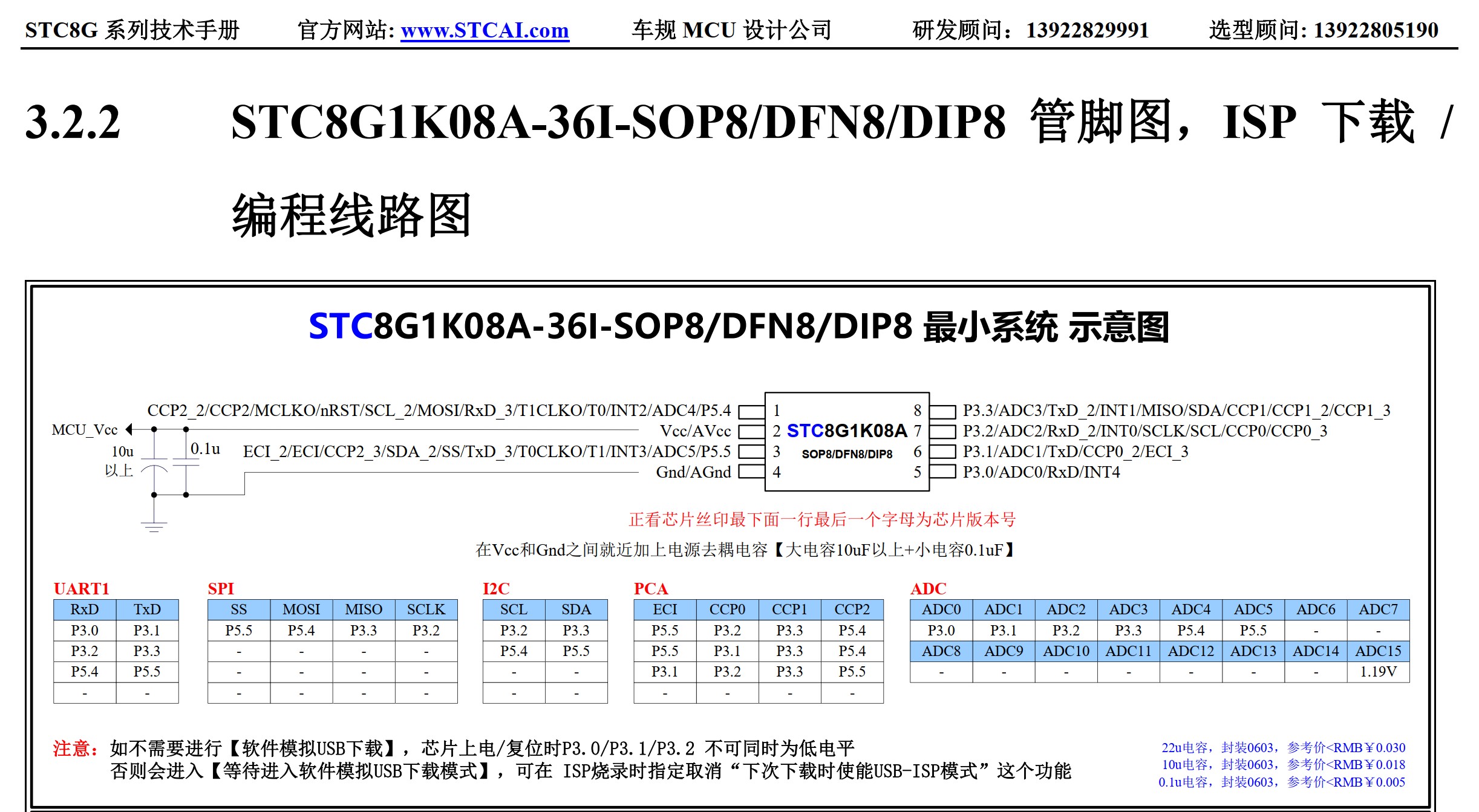Click pin number 8 inside the chip outline
Viewport: 1479px width, 812px height.
pyautogui.click(x=917, y=411)
